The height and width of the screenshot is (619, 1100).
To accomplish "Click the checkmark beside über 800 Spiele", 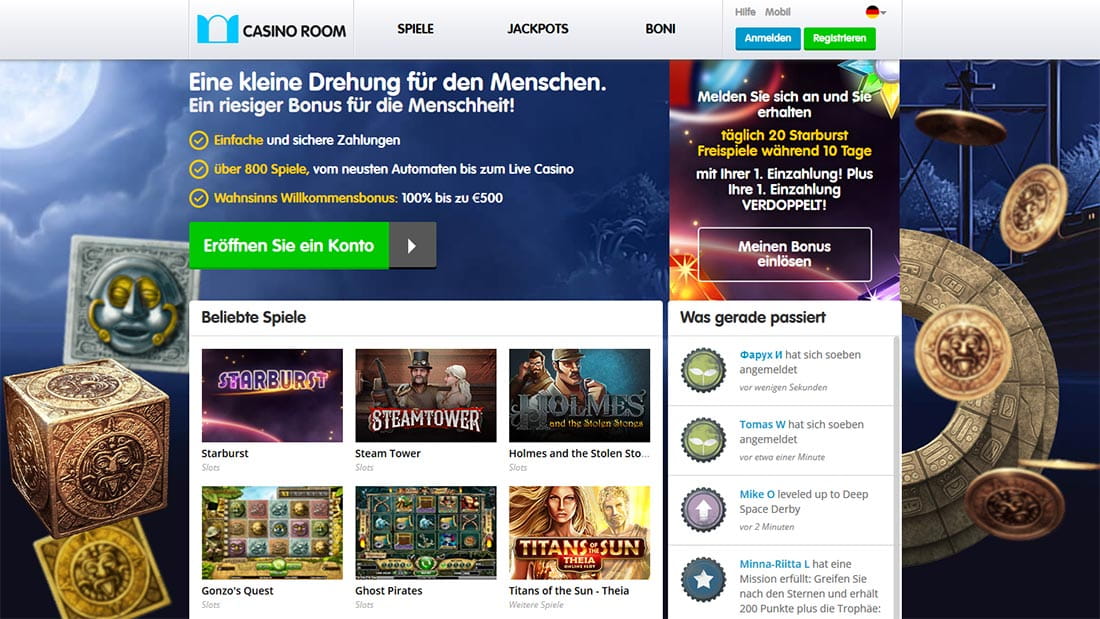I will pos(199,169).
